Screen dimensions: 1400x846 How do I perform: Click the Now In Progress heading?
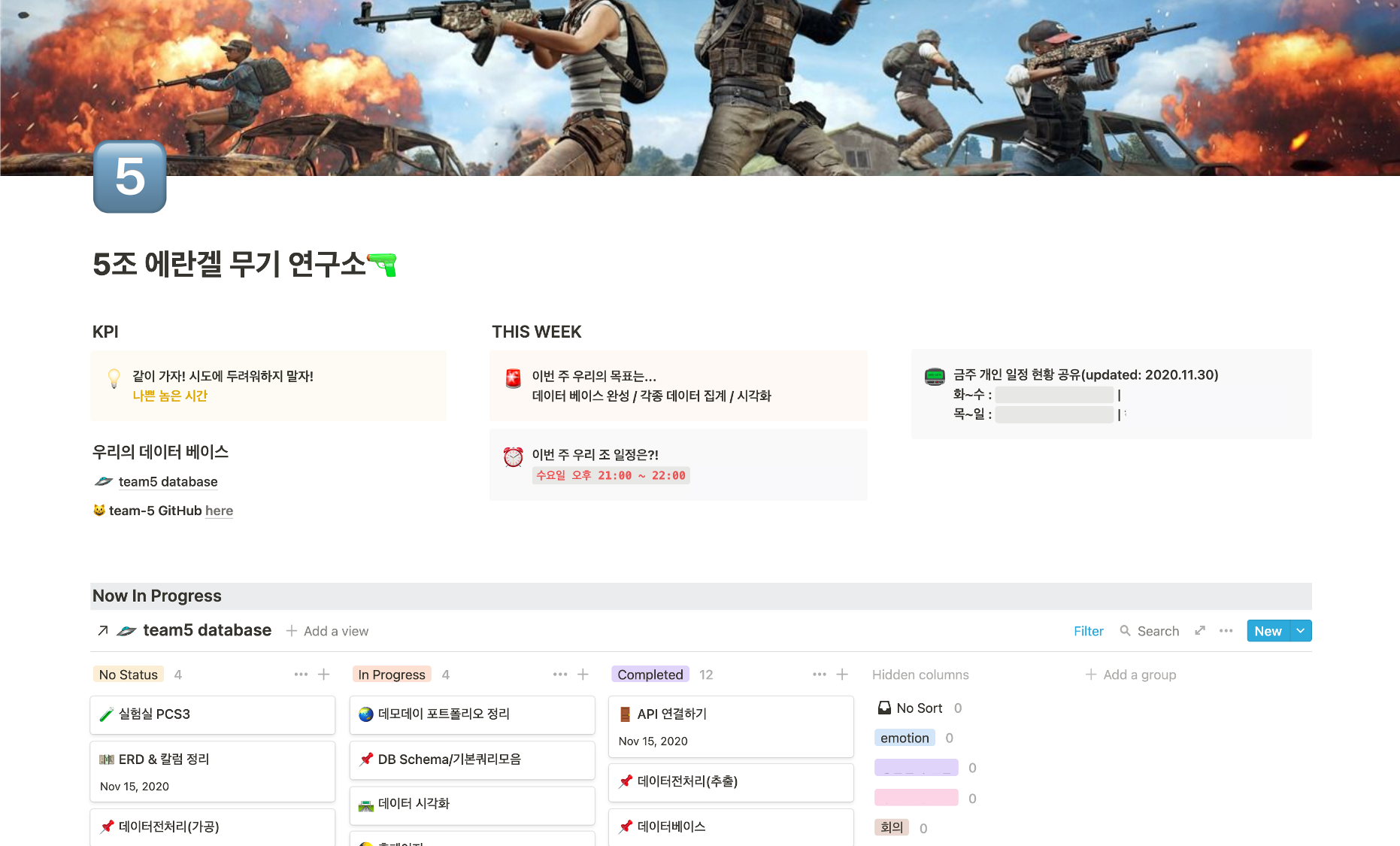tap(156, 596)
